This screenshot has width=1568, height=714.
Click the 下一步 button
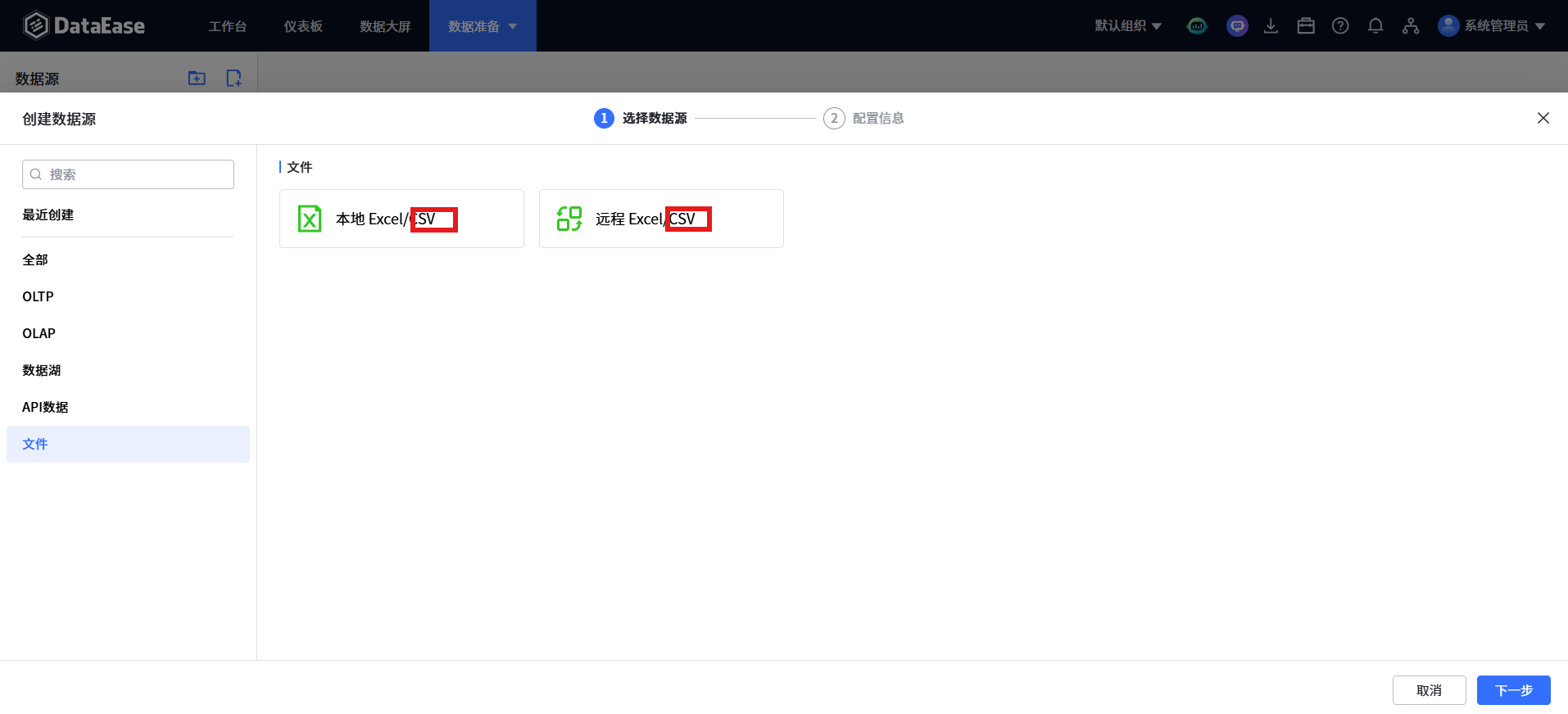pyautogui.click(x=1513, y=690)
